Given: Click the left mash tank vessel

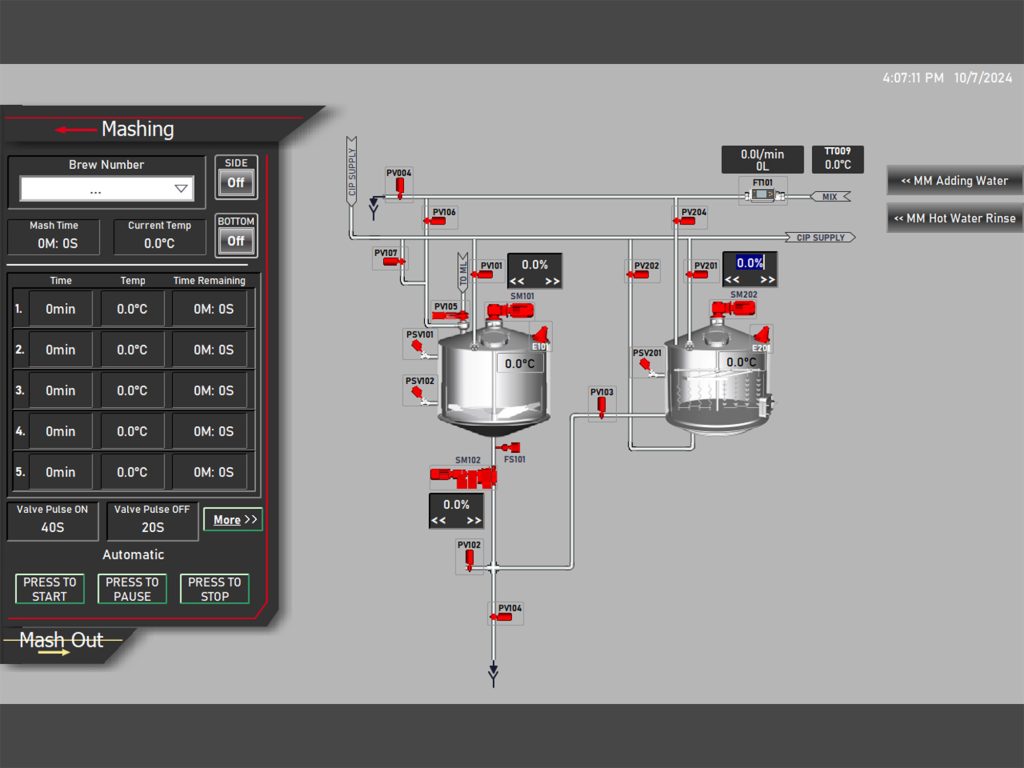Looking at the screenshot, I should coord(494,385).
